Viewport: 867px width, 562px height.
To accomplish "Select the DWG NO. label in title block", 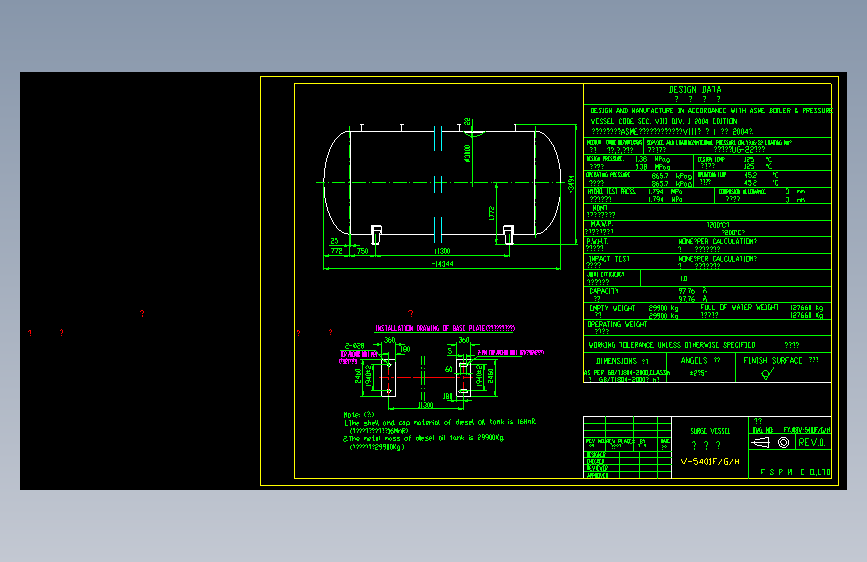I will tap(762, 430).
